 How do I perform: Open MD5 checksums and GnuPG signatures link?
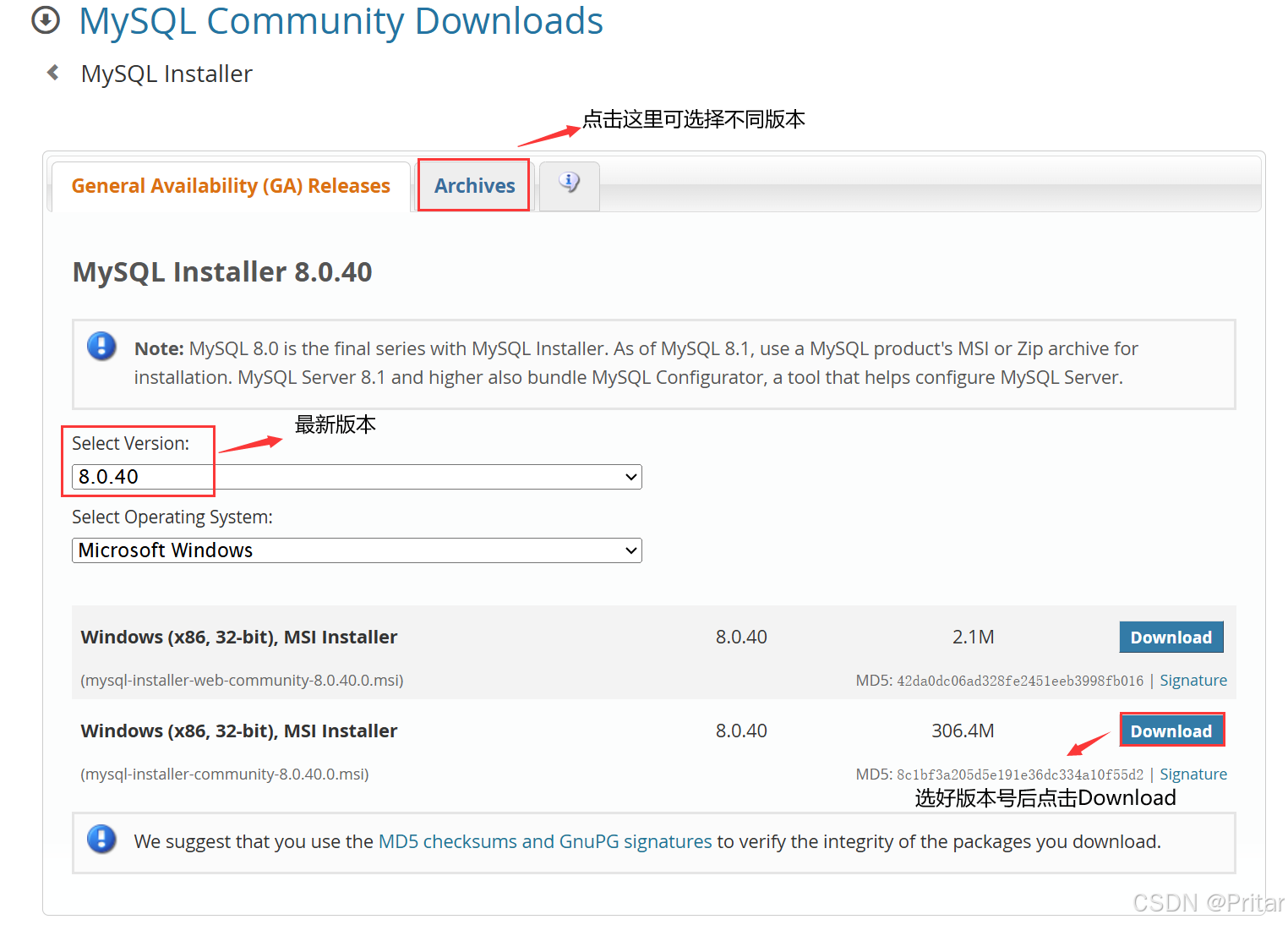(x=545, y=842)
